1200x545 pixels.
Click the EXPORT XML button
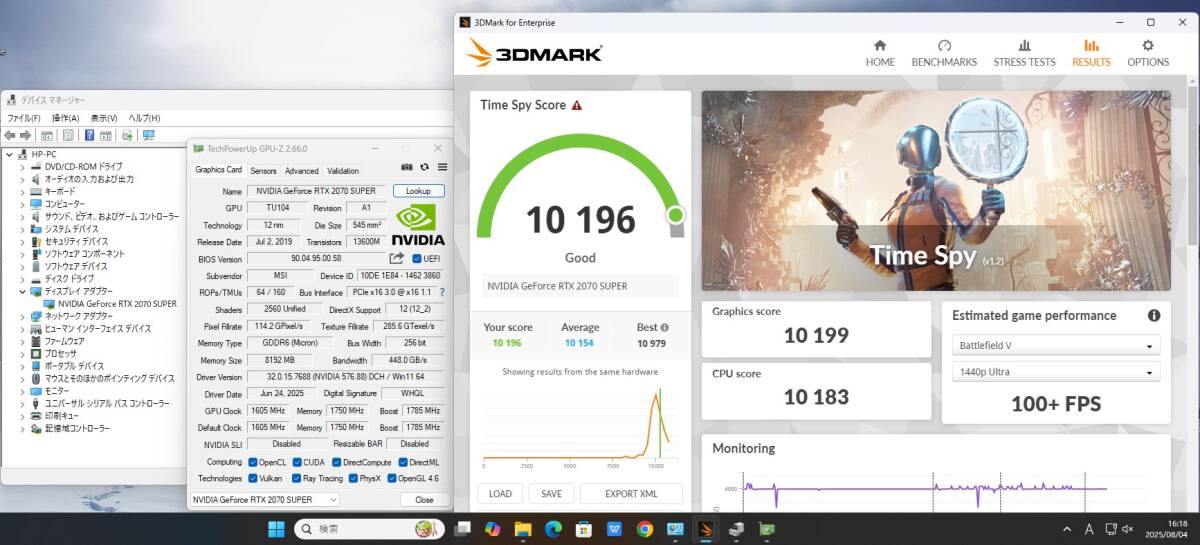pos(631,493)
